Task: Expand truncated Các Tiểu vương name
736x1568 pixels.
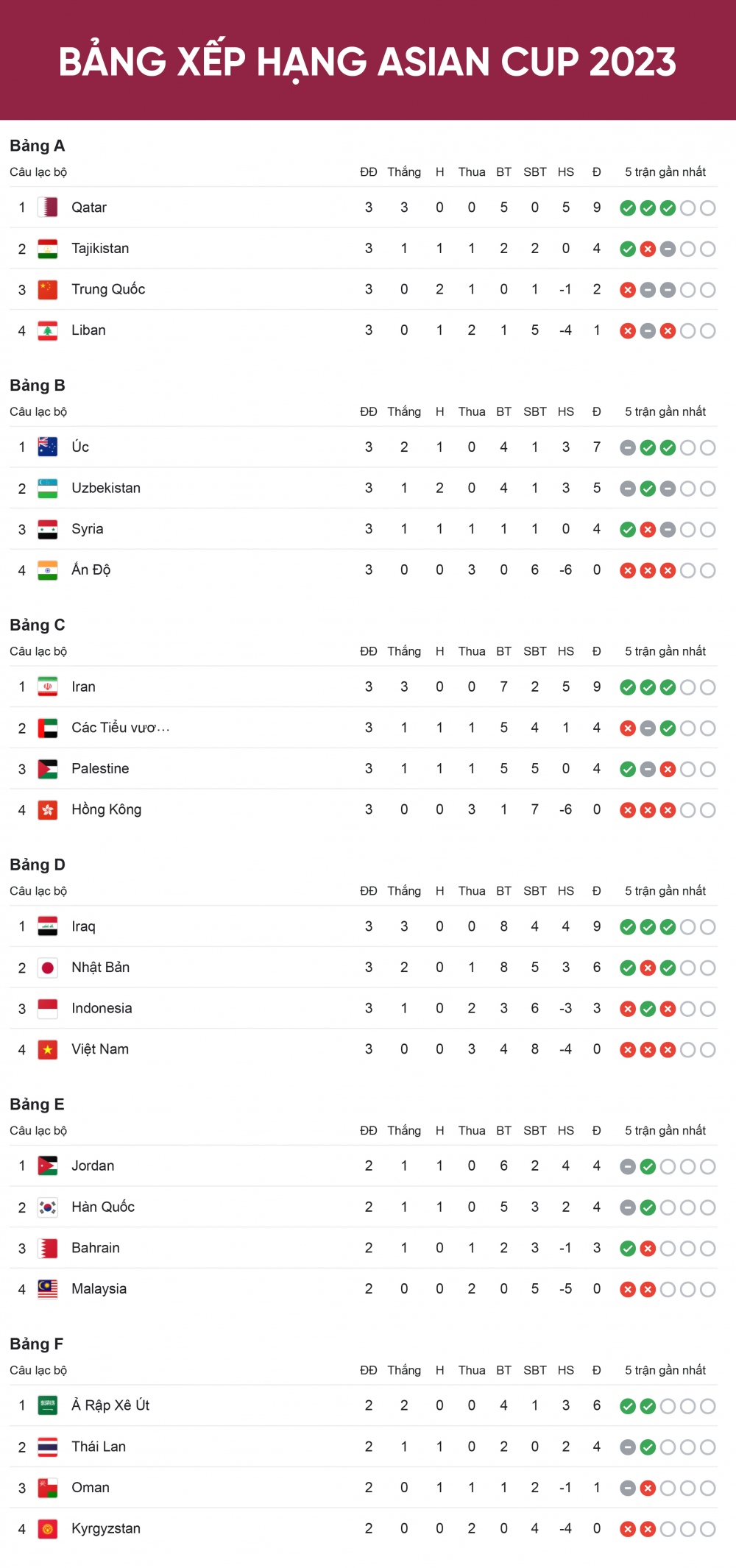Action: tap(121, 728)
